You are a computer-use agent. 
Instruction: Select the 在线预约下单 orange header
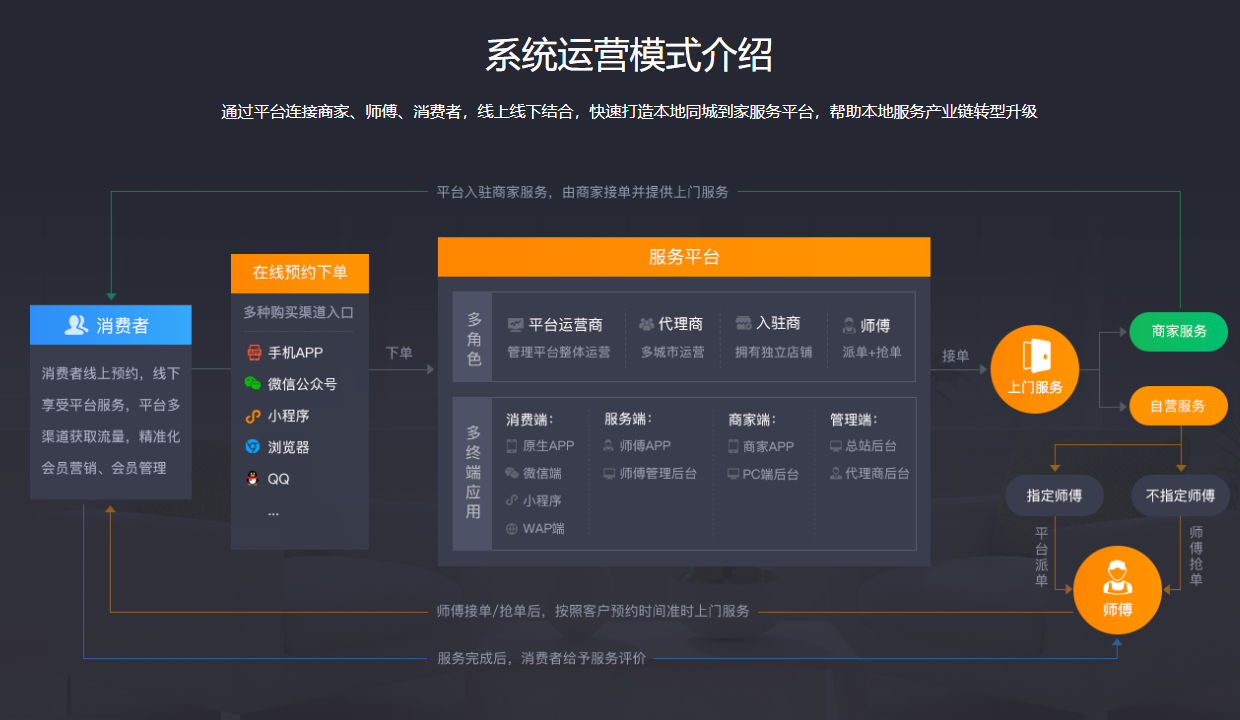299,273
